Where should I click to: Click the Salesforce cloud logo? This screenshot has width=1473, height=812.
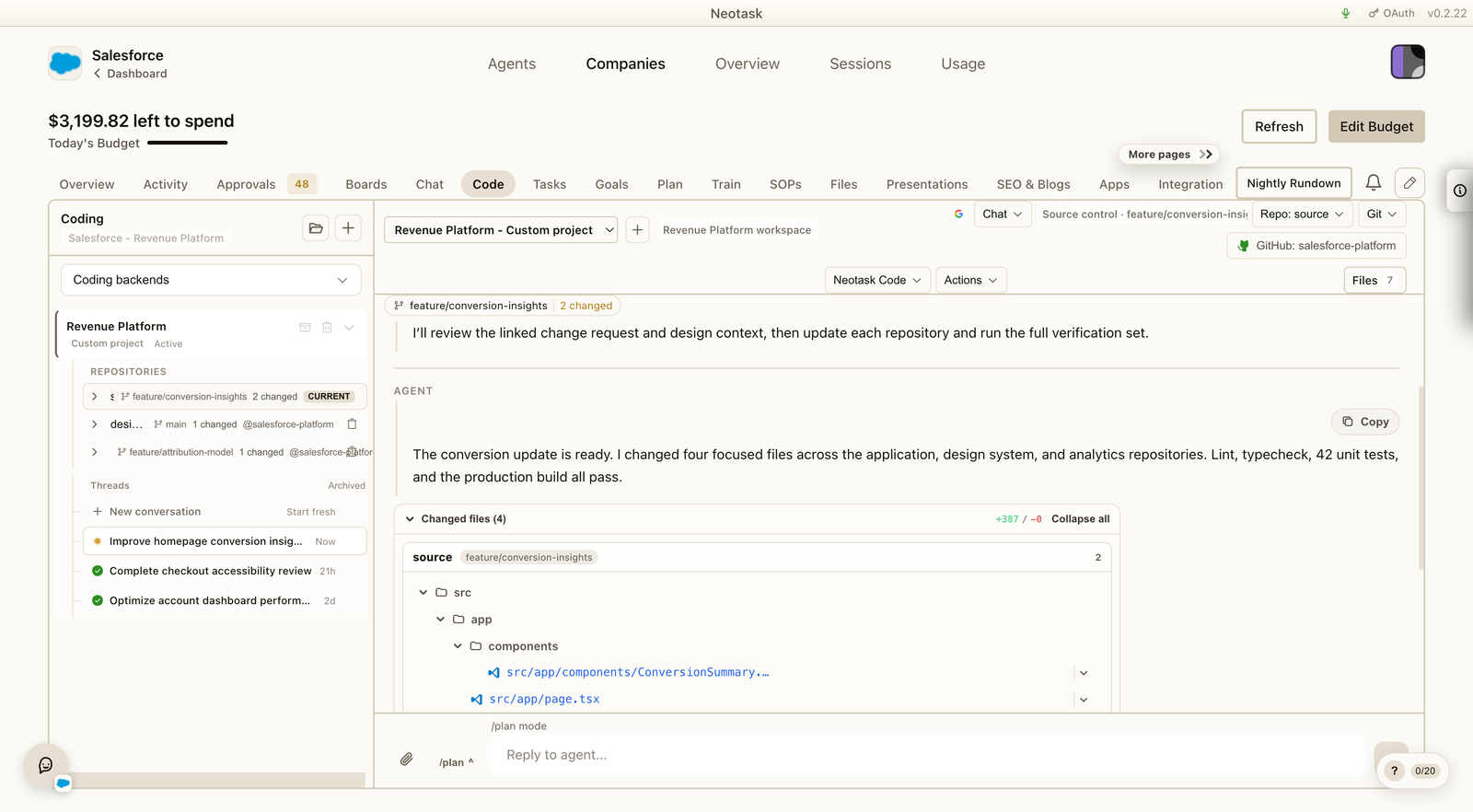[64, 64]
